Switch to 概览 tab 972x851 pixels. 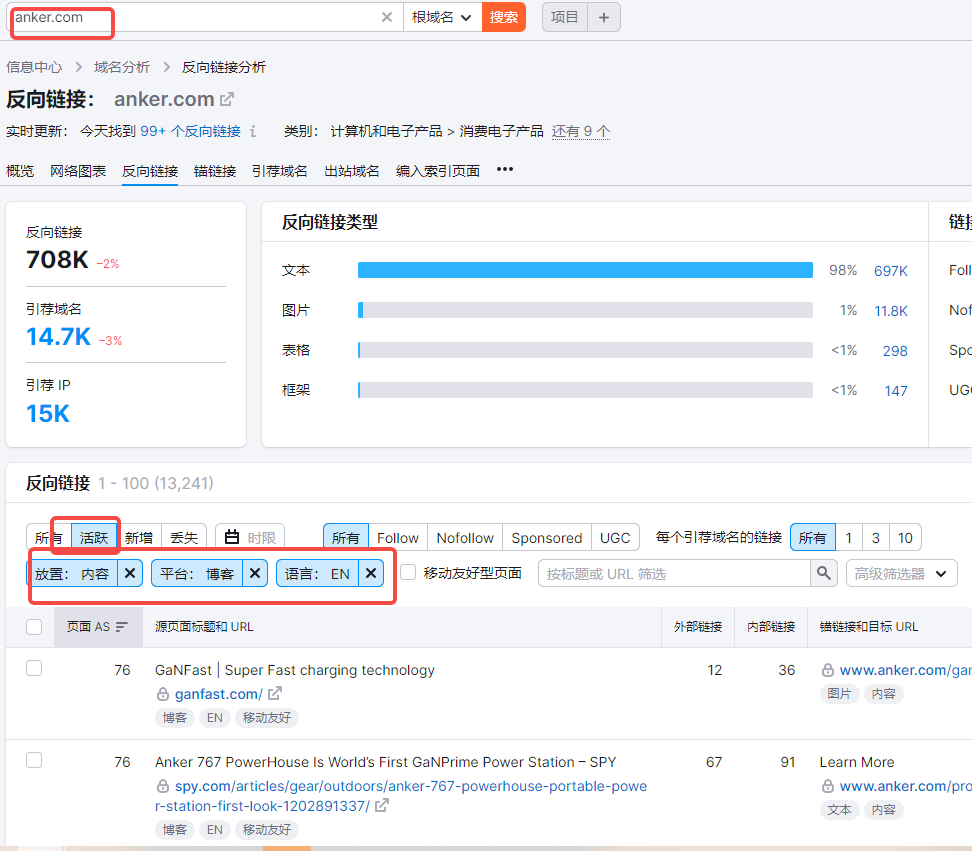point(20,171)
